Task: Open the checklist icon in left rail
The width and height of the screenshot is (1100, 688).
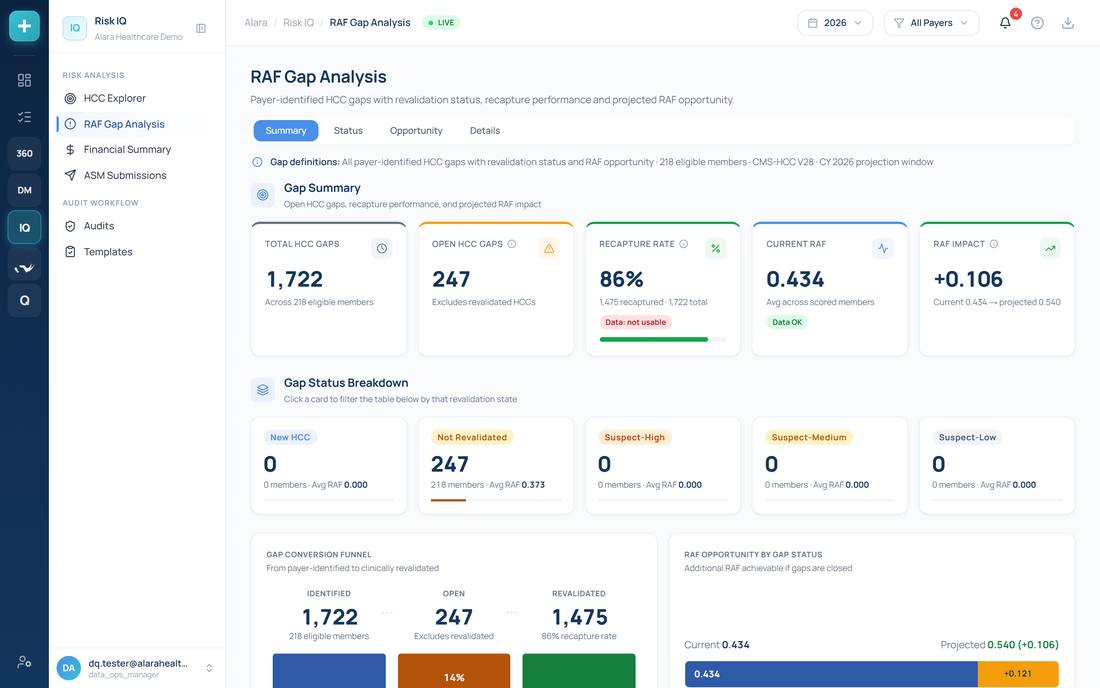Action: point(24,116)
